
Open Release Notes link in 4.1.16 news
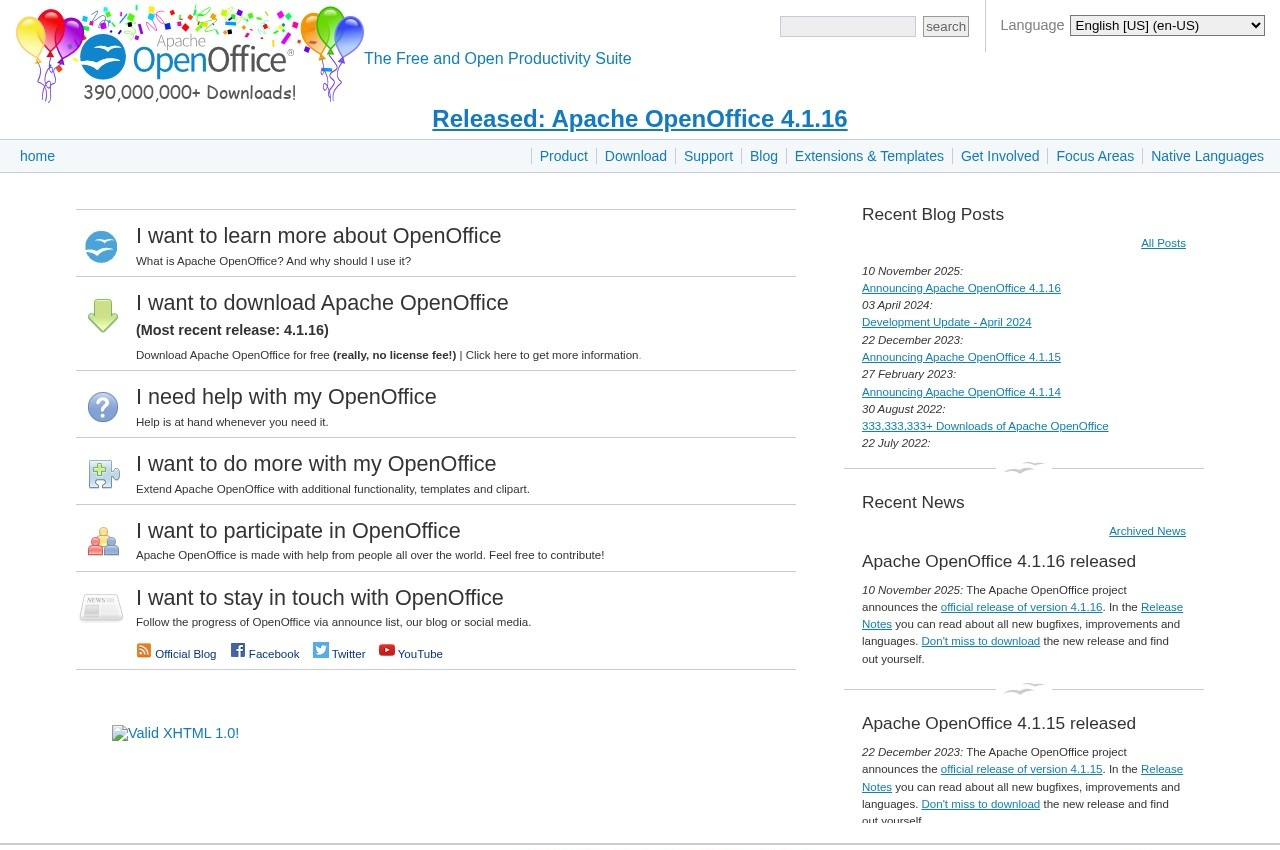[1161, 607]
